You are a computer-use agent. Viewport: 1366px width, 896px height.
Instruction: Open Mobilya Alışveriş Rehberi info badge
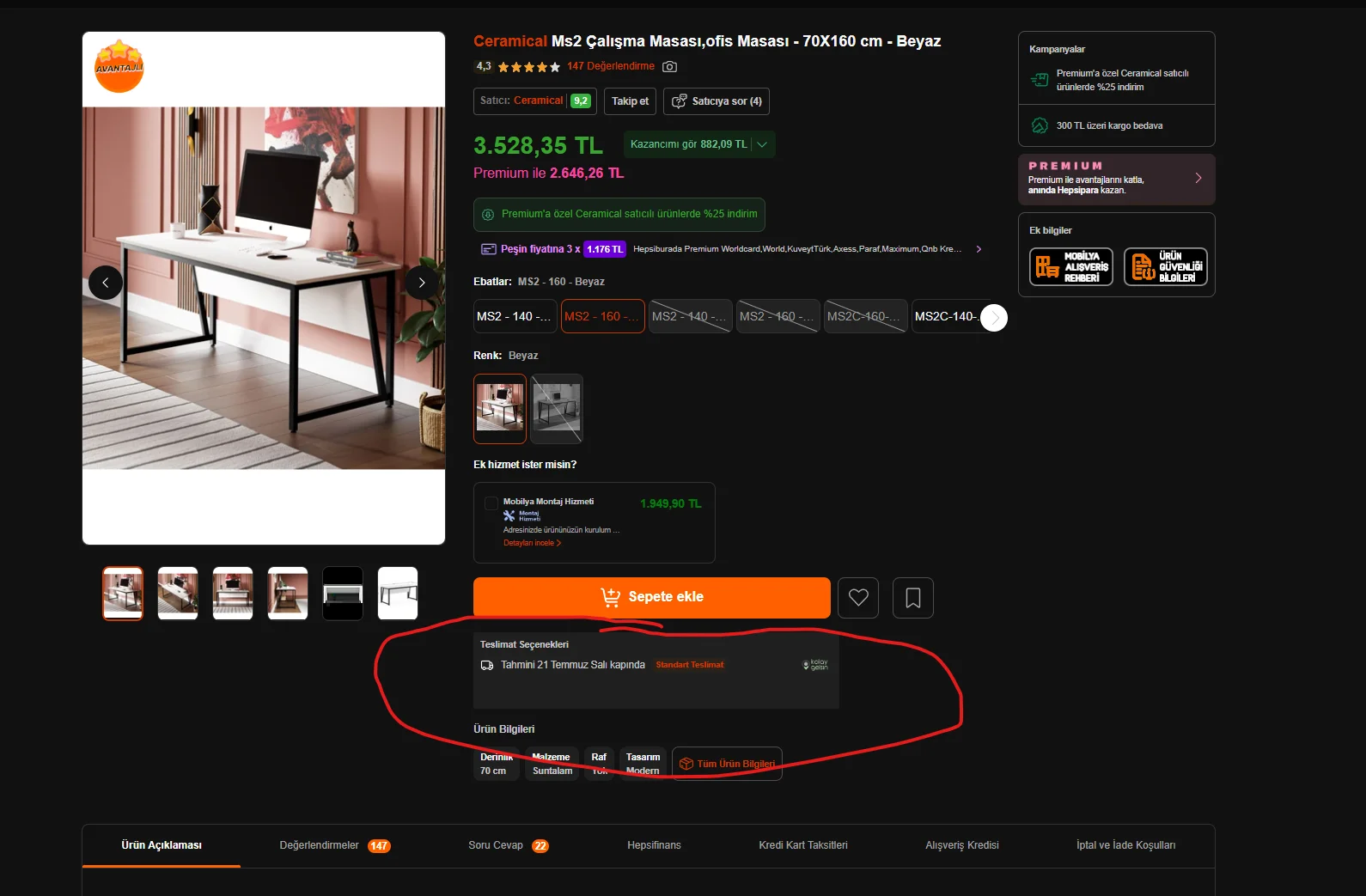tap(1071, 266)
